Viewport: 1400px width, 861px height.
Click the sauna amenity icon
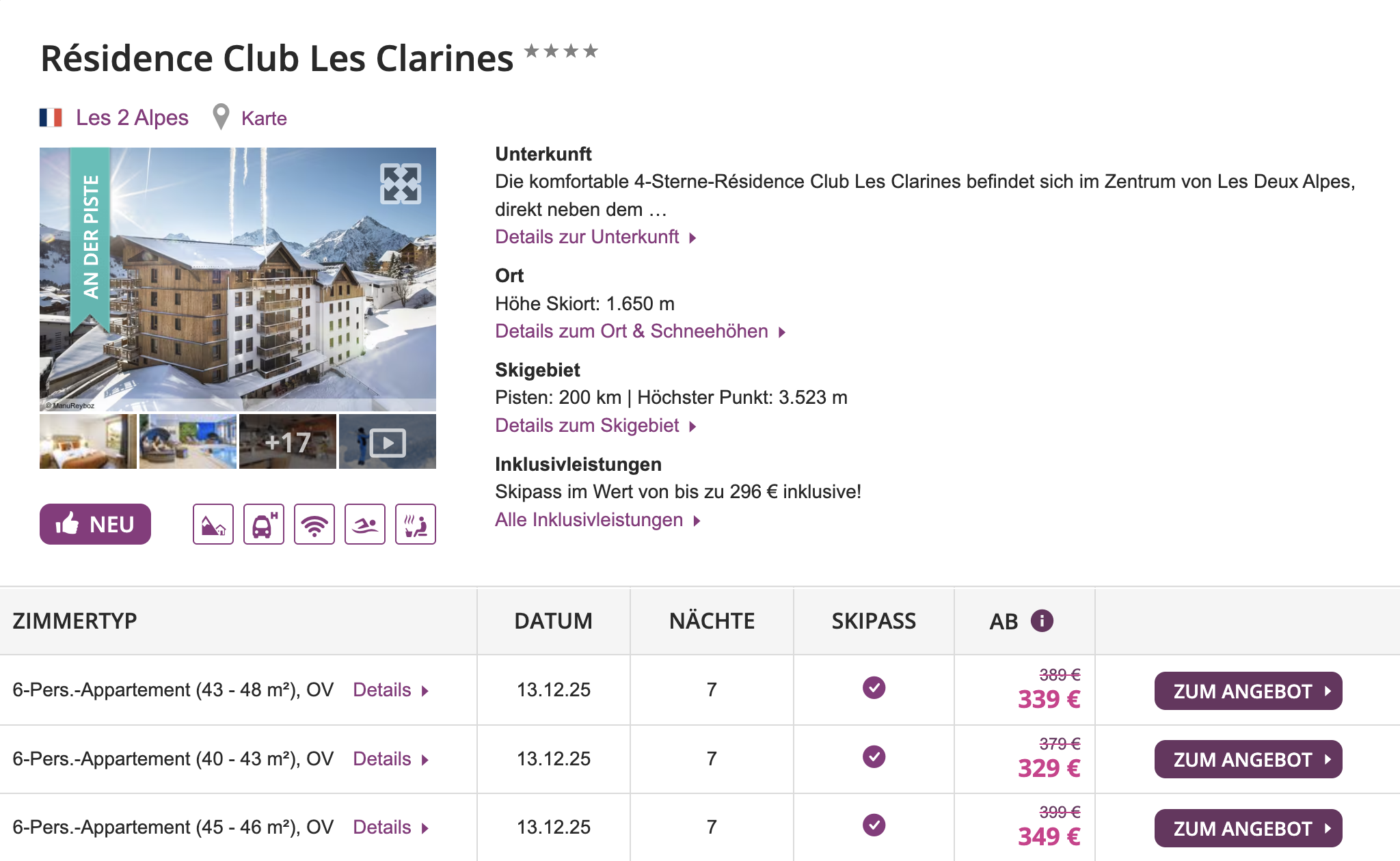click(x=416, y=524)
